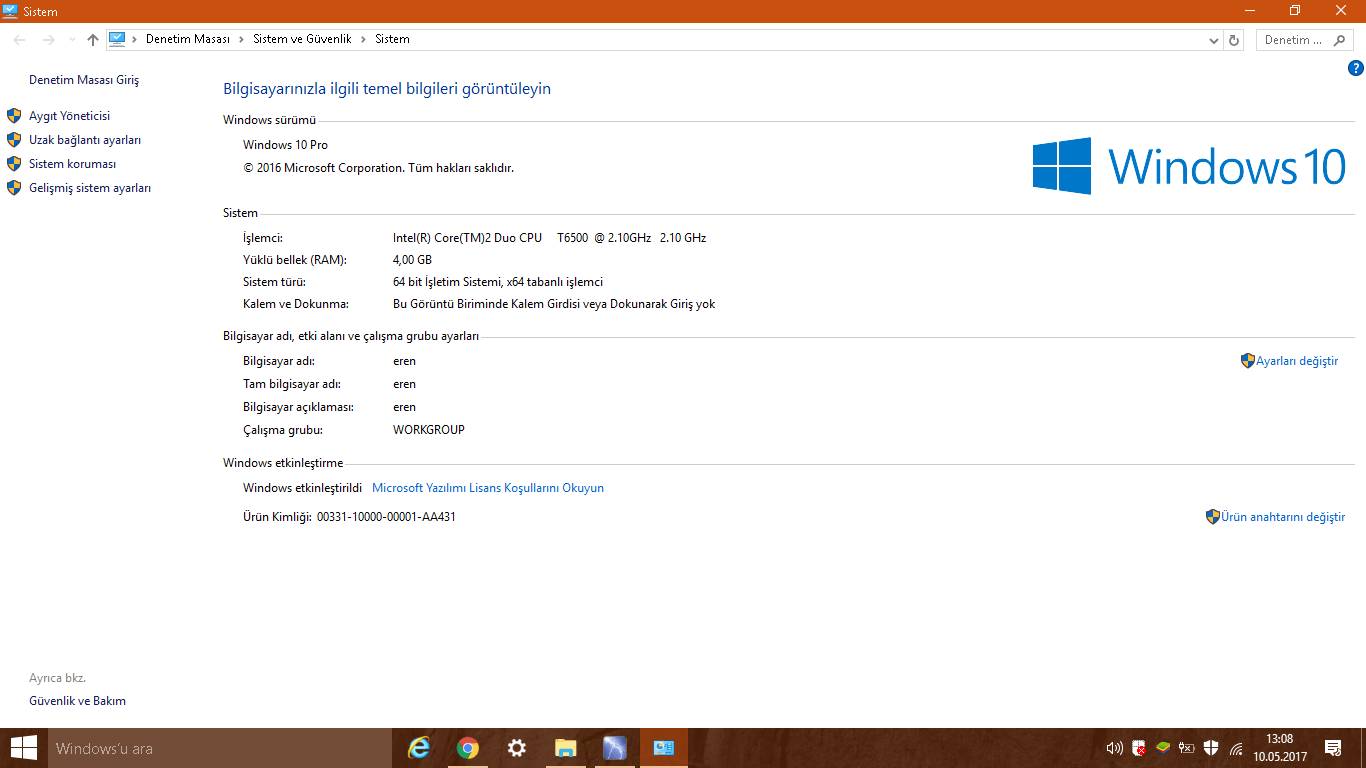Click the active Control Panel taskbar icon
Screen dimensions: 1366x768
coord(664,748)
